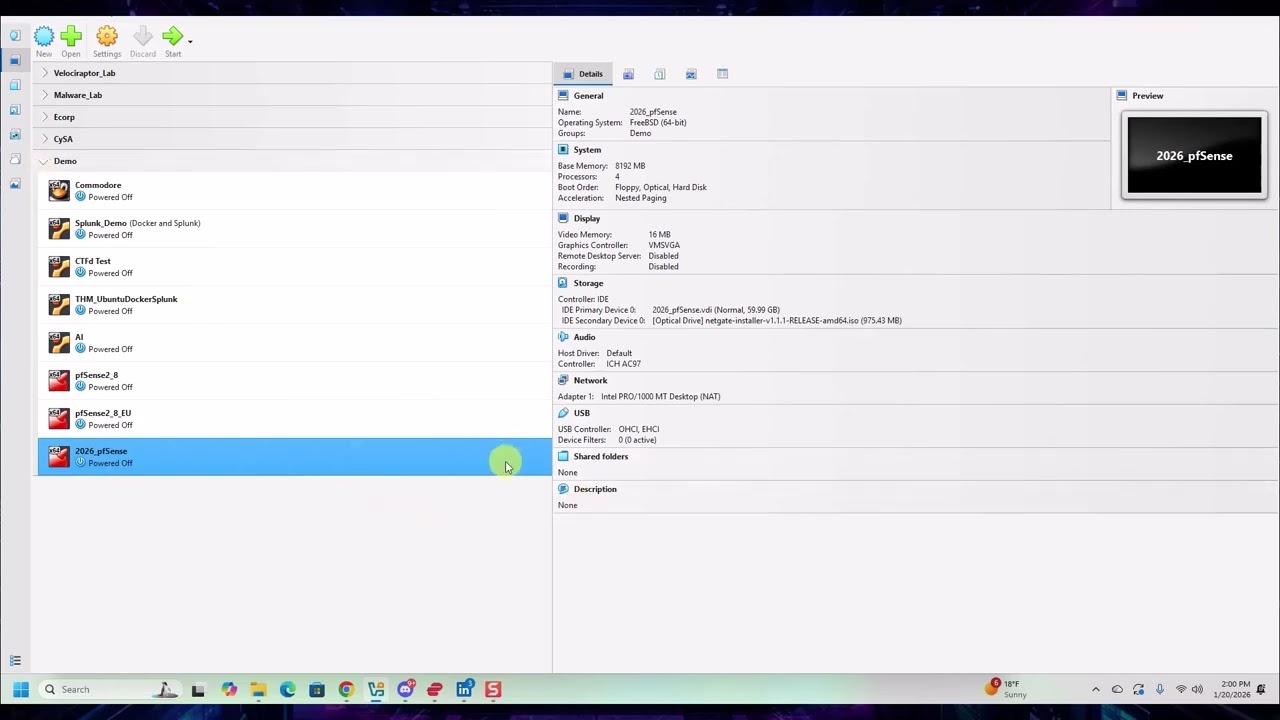Open the Start button's dropdown arrow
This screenshot has width=1280, height=720.
point(190,41)
